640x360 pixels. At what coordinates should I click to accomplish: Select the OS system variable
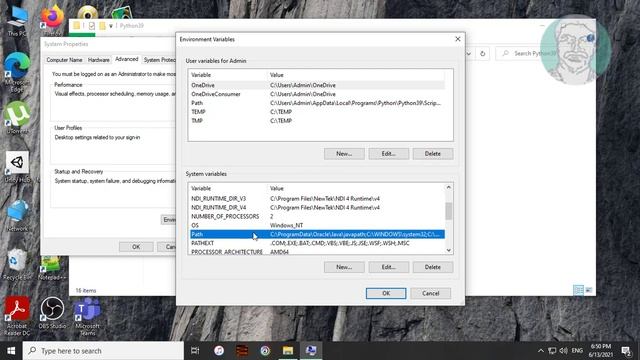(x=318, y=225)
